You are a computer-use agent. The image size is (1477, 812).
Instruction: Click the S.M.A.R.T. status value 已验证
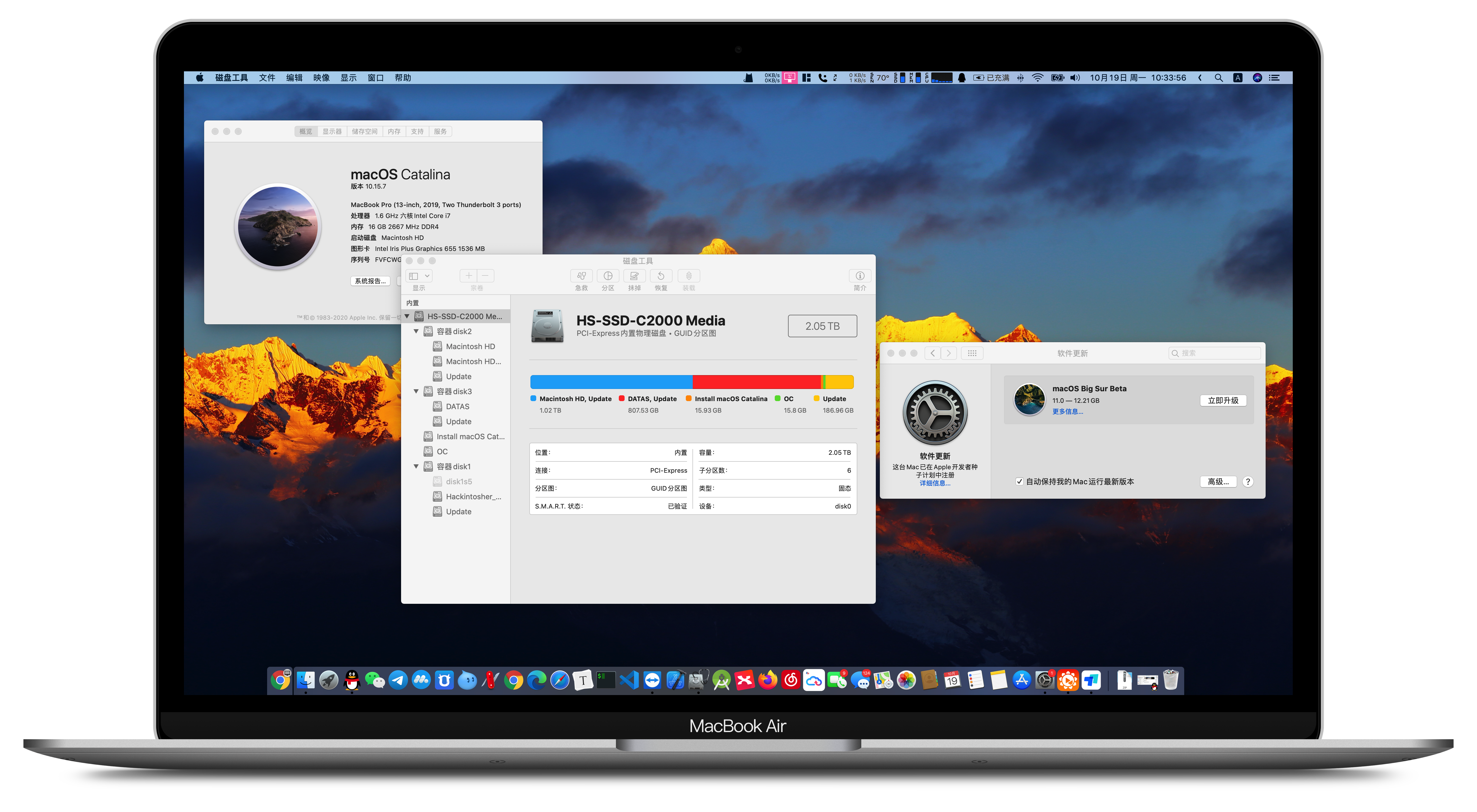[677, 506]
